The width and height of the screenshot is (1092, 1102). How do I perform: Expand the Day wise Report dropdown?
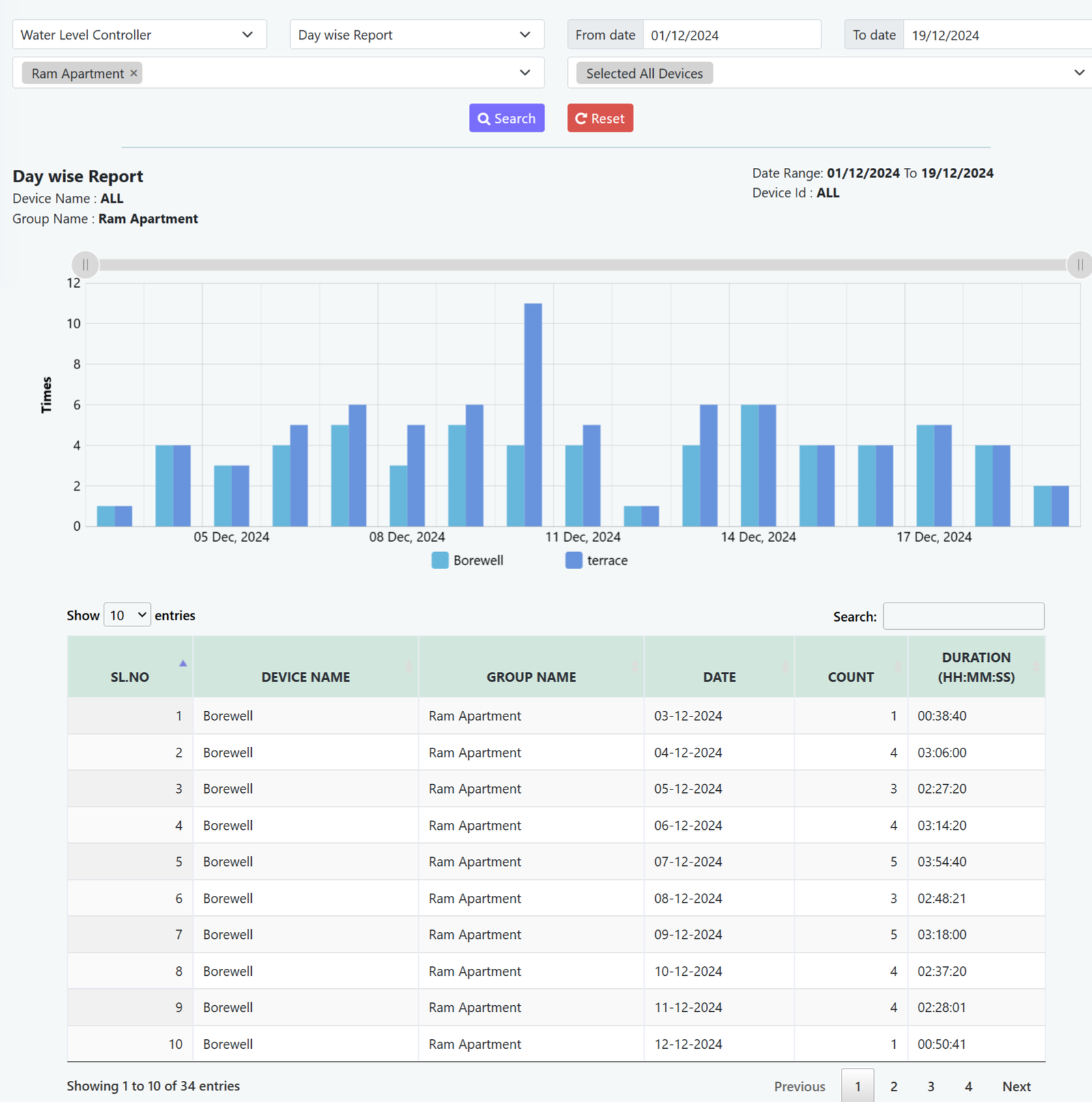(x=416, y=35)
